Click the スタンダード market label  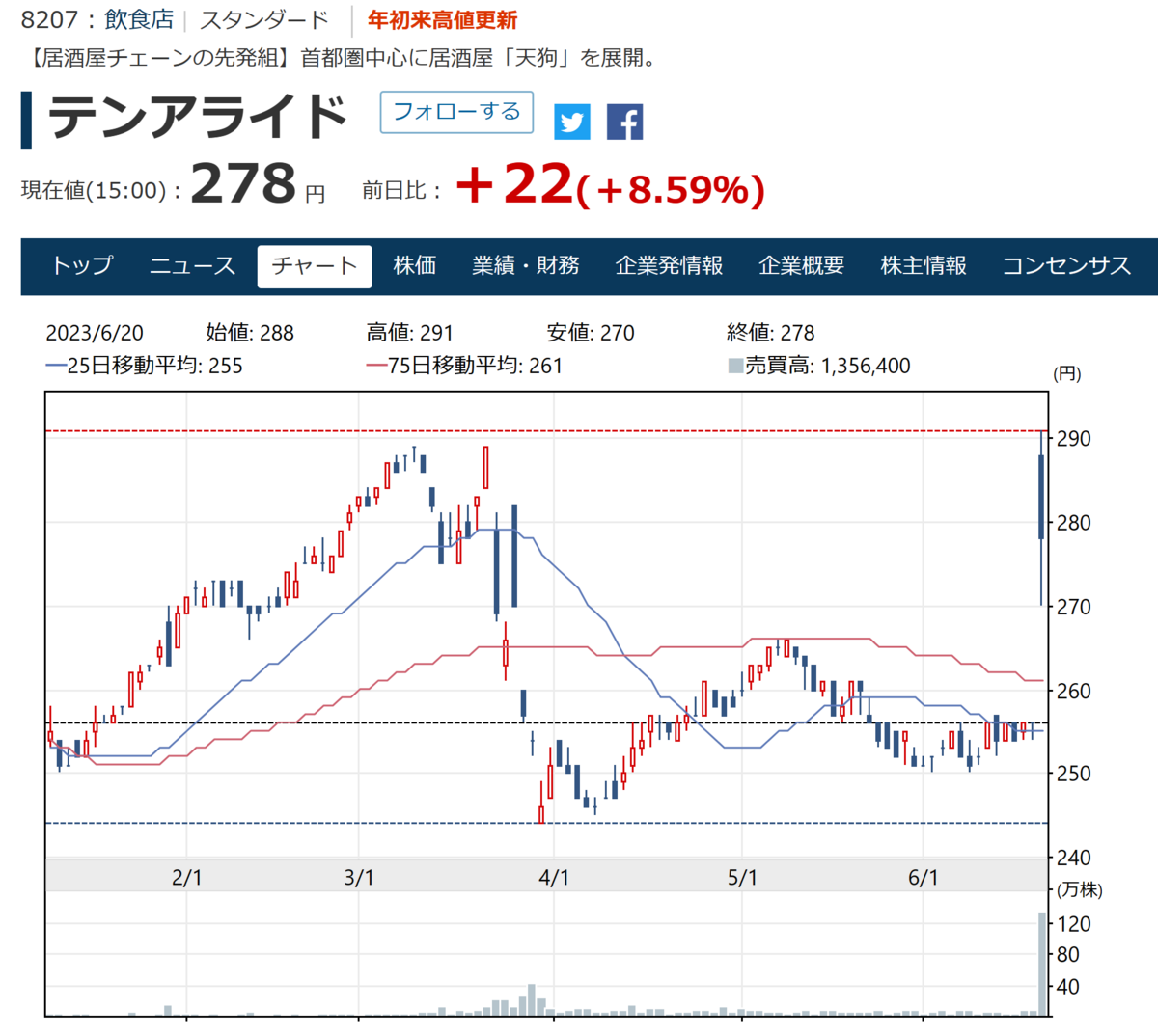point(263,19)
